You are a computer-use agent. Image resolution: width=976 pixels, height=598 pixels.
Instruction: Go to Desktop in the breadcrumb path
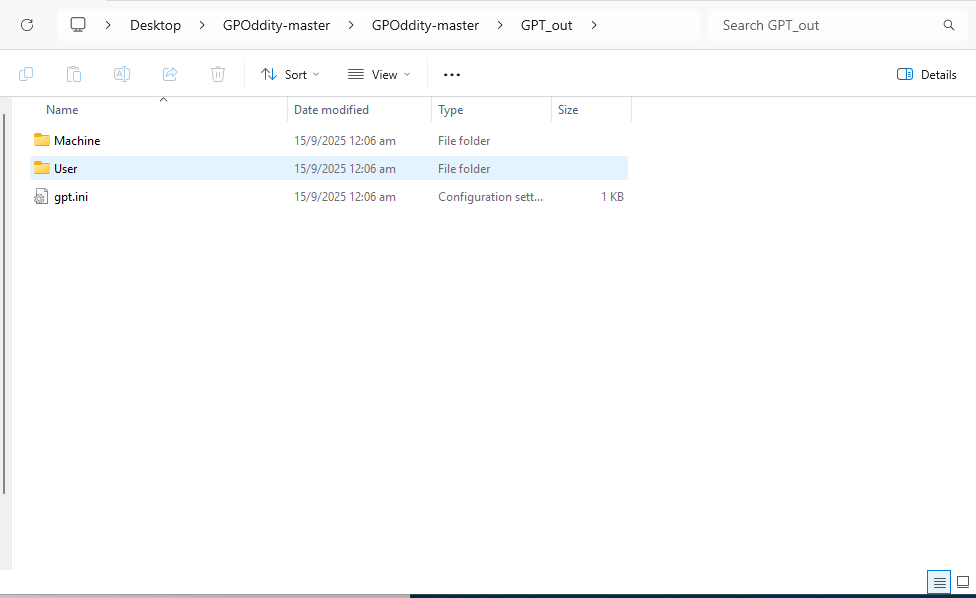pyautogui.click(x=155, y=25)
